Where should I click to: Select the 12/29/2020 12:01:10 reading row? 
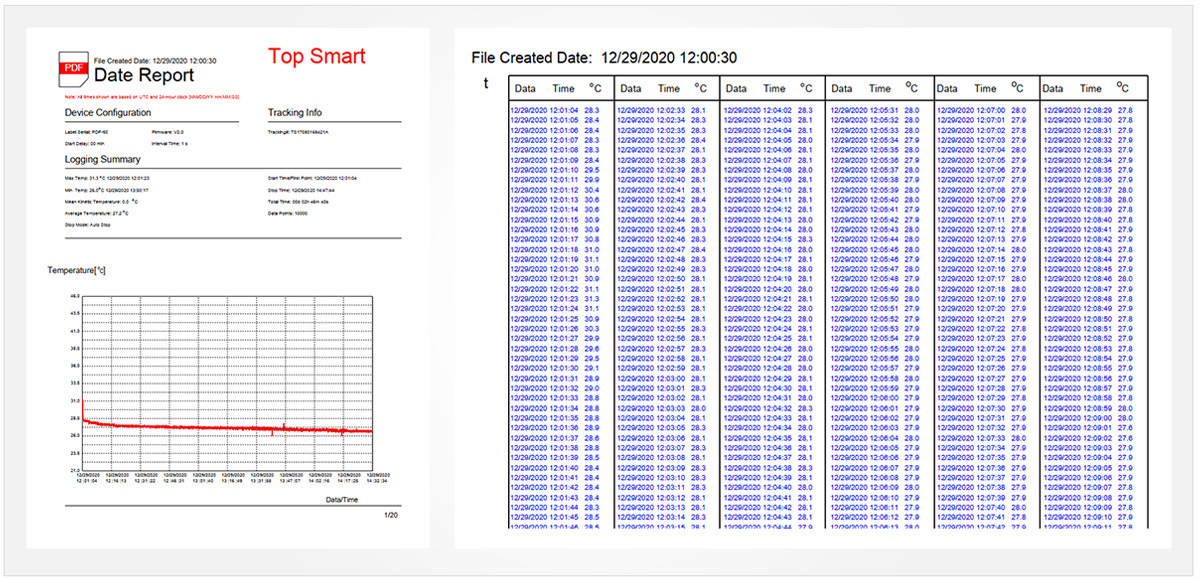pyautogui.click(x=555, y=170)
